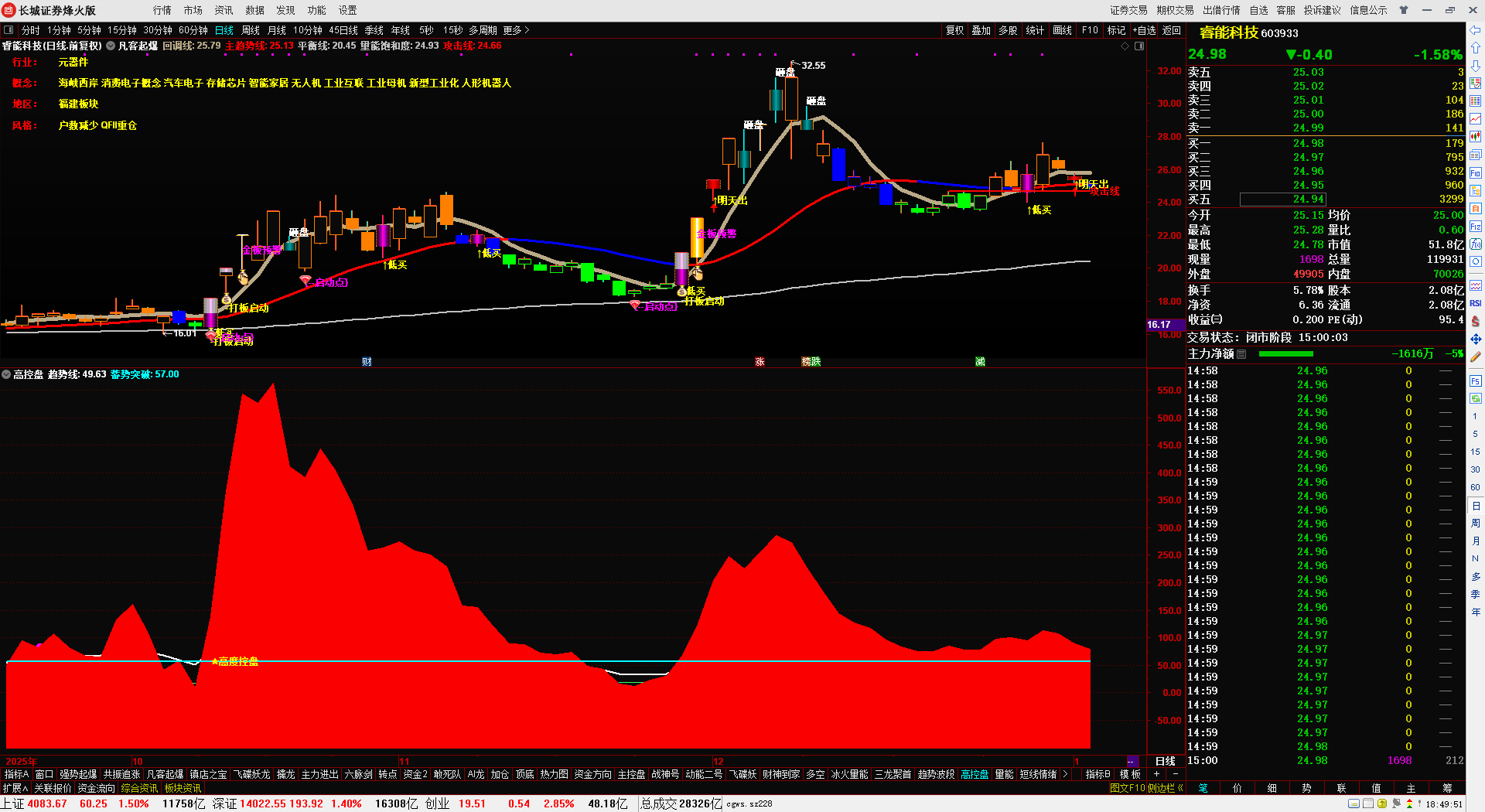
Task: Click the purple timeline marker at chart bottom-right
Action: coord(1132,761)
